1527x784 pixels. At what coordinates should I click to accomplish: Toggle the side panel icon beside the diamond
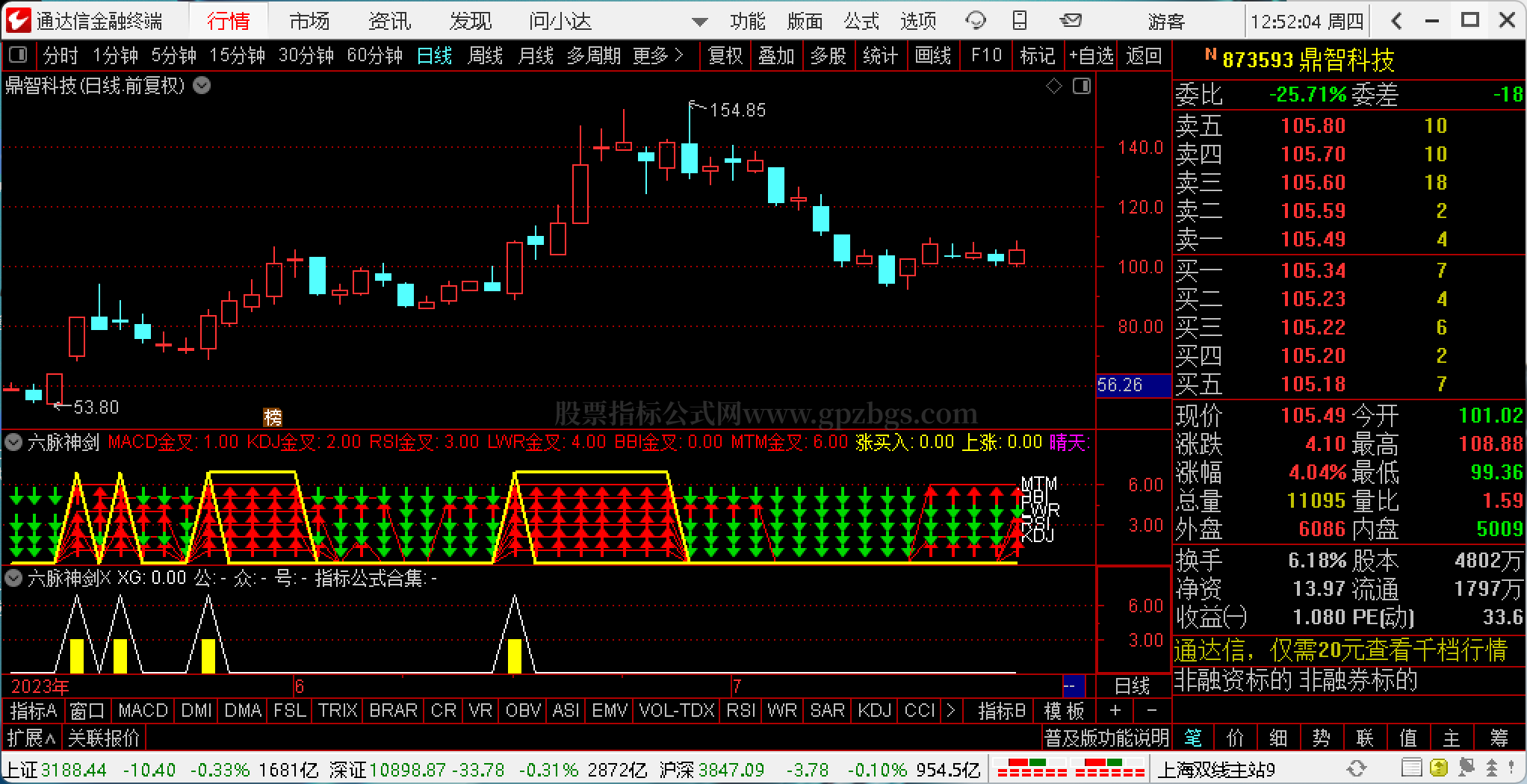tap(1082, 87)
